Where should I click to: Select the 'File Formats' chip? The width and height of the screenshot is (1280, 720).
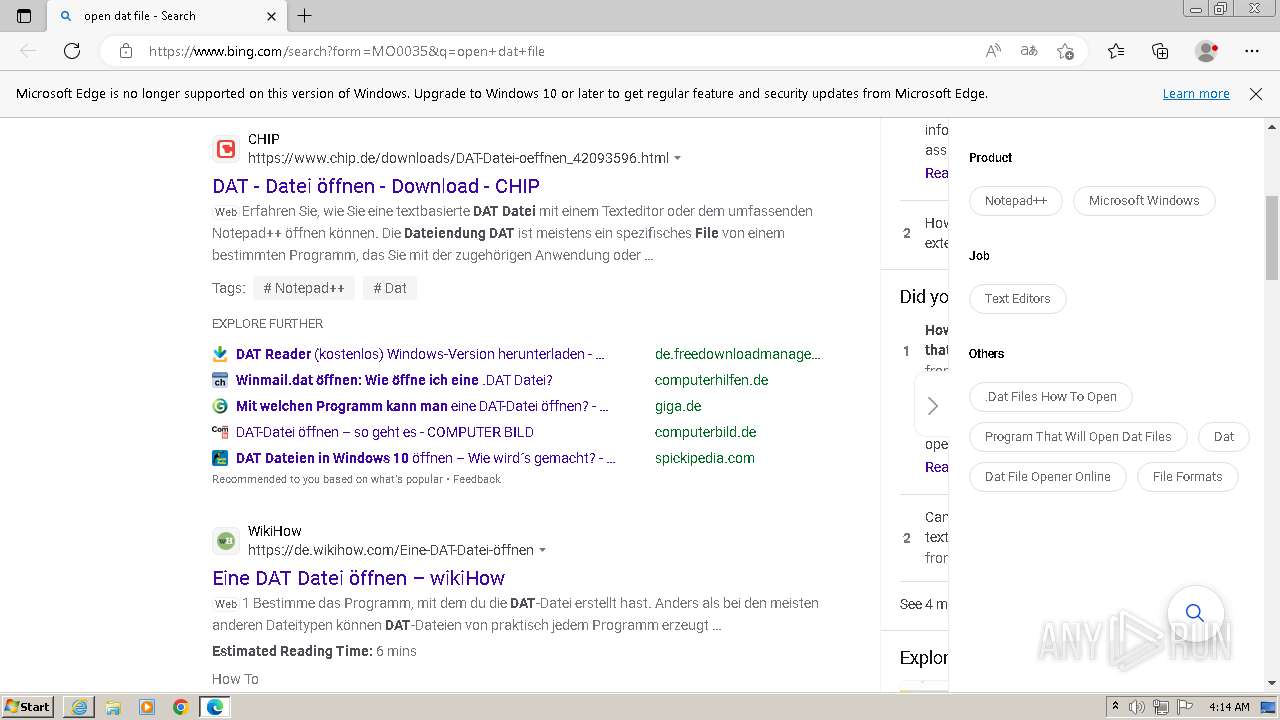coord(1187,476)
